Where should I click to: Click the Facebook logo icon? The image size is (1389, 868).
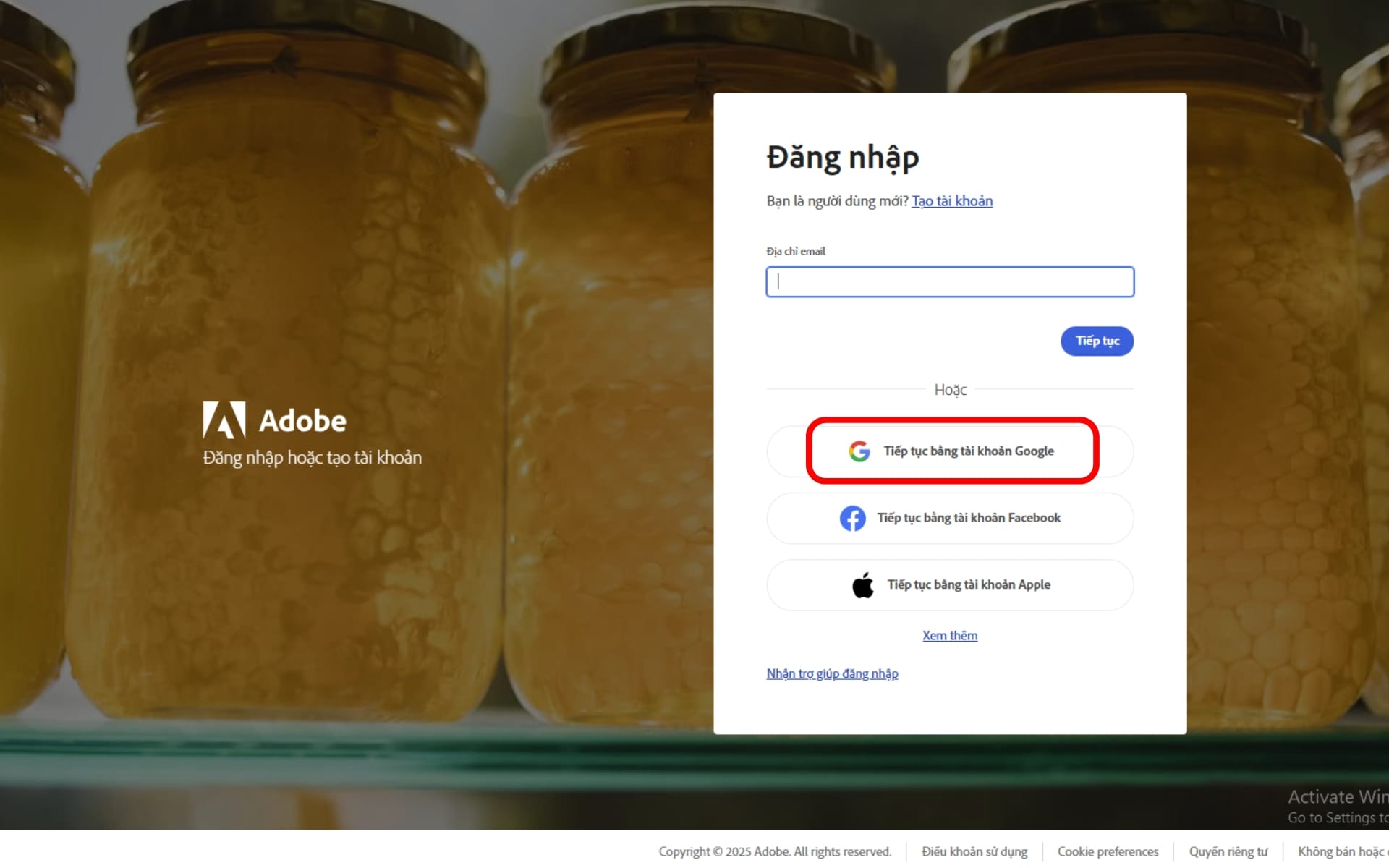pyautogui.click(x=852, y=518)
